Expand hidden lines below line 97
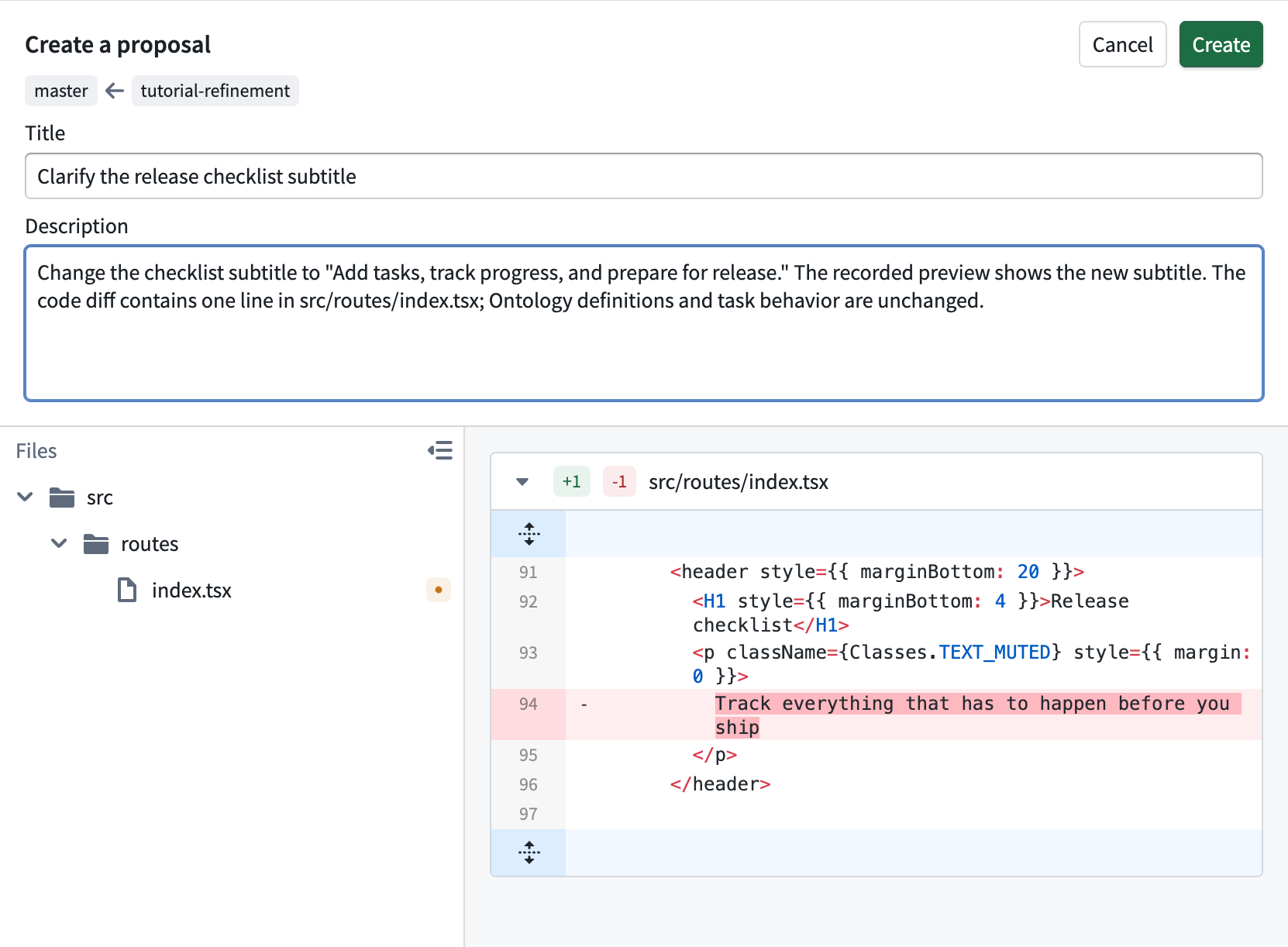The image size is (1288, 947). pyautogui.click(x=529, y=852)
